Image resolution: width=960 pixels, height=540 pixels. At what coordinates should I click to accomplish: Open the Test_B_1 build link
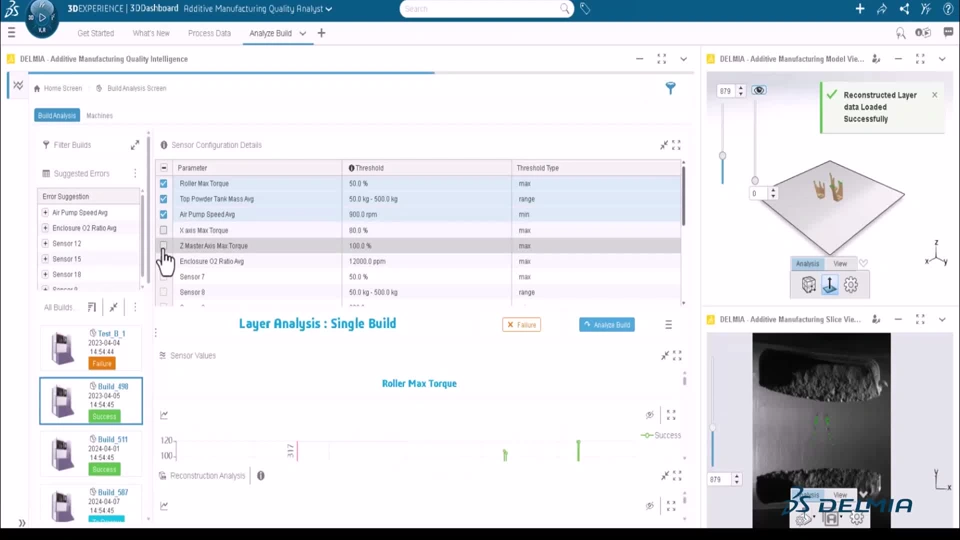point(111,334)
